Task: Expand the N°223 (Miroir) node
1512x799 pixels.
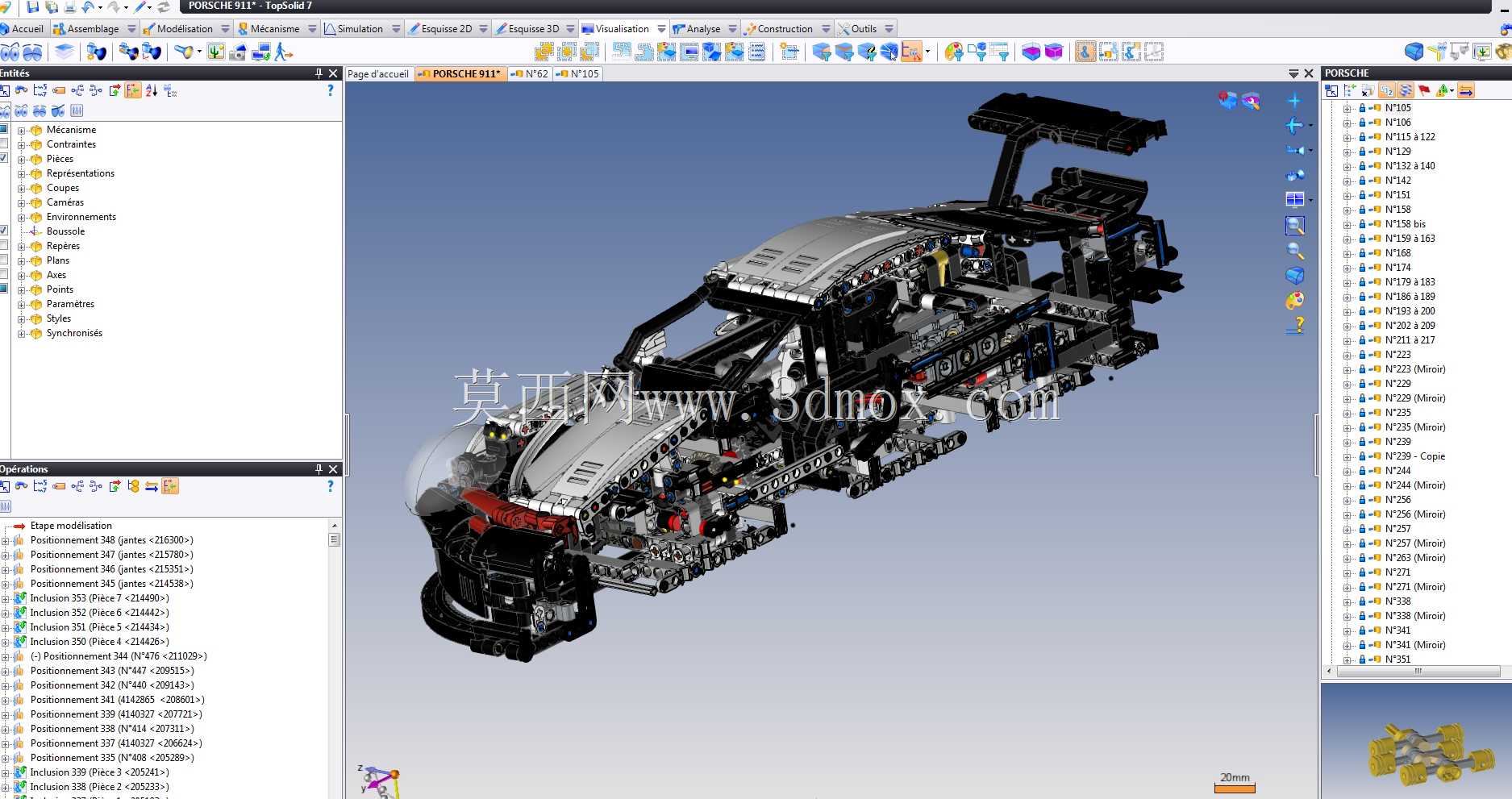Action: pos(1347,370)
